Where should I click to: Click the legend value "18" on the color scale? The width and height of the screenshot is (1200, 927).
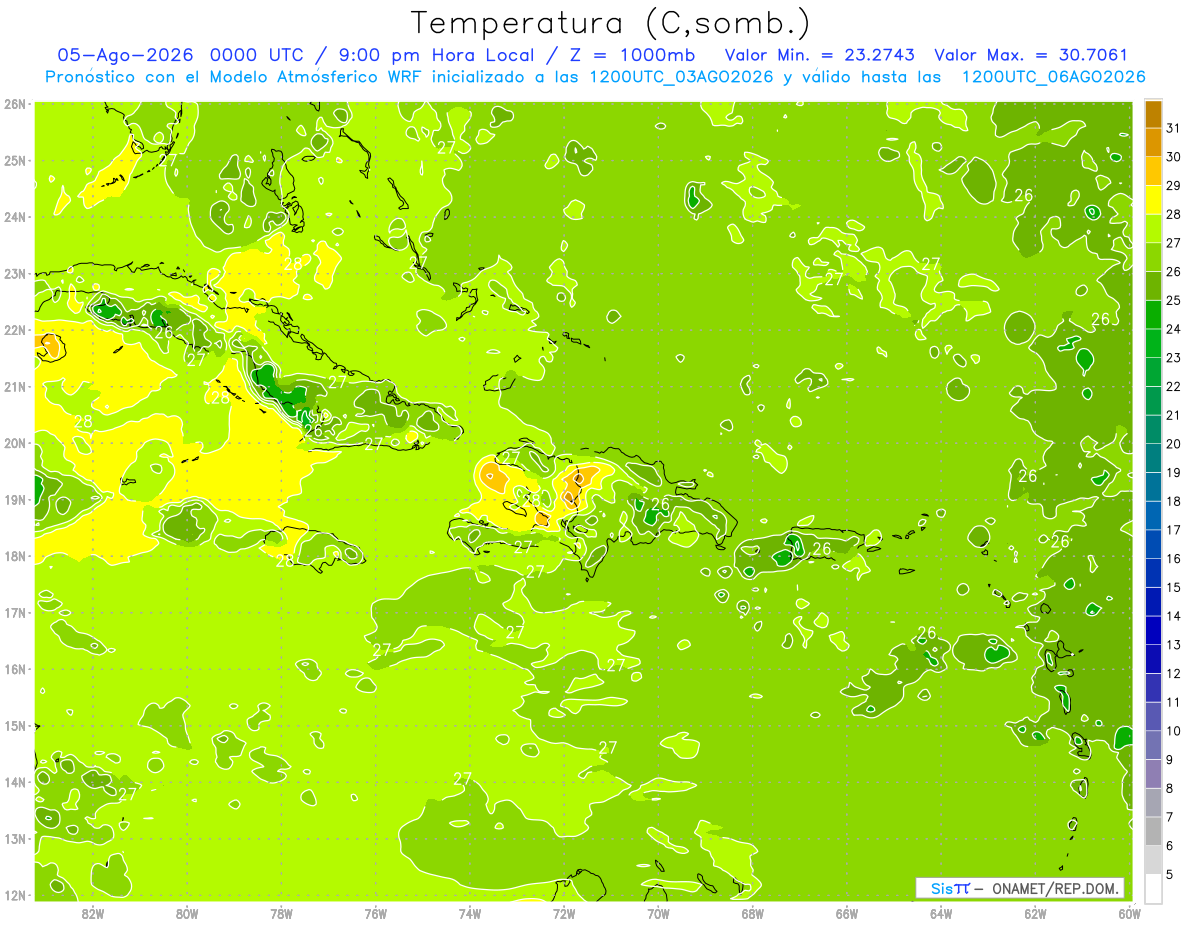[1173, 501]
